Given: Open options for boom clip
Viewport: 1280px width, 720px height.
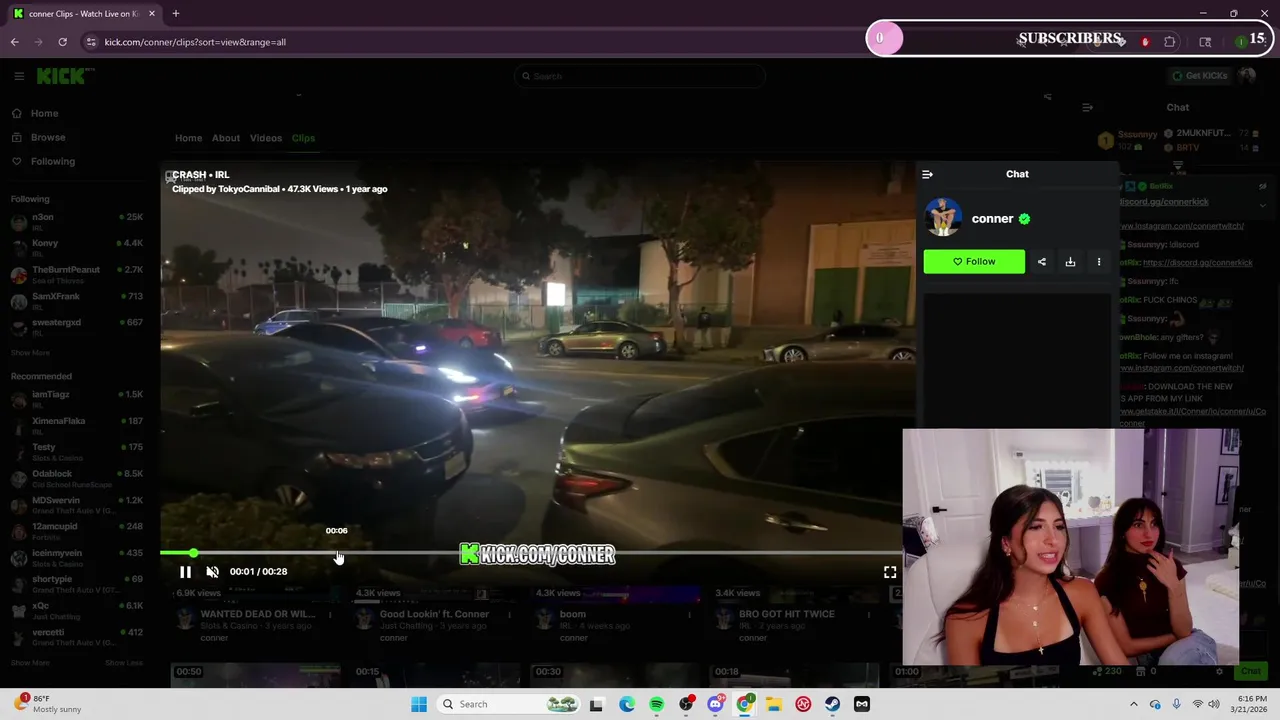Looking at the screenshot, I should click(689, 614).
